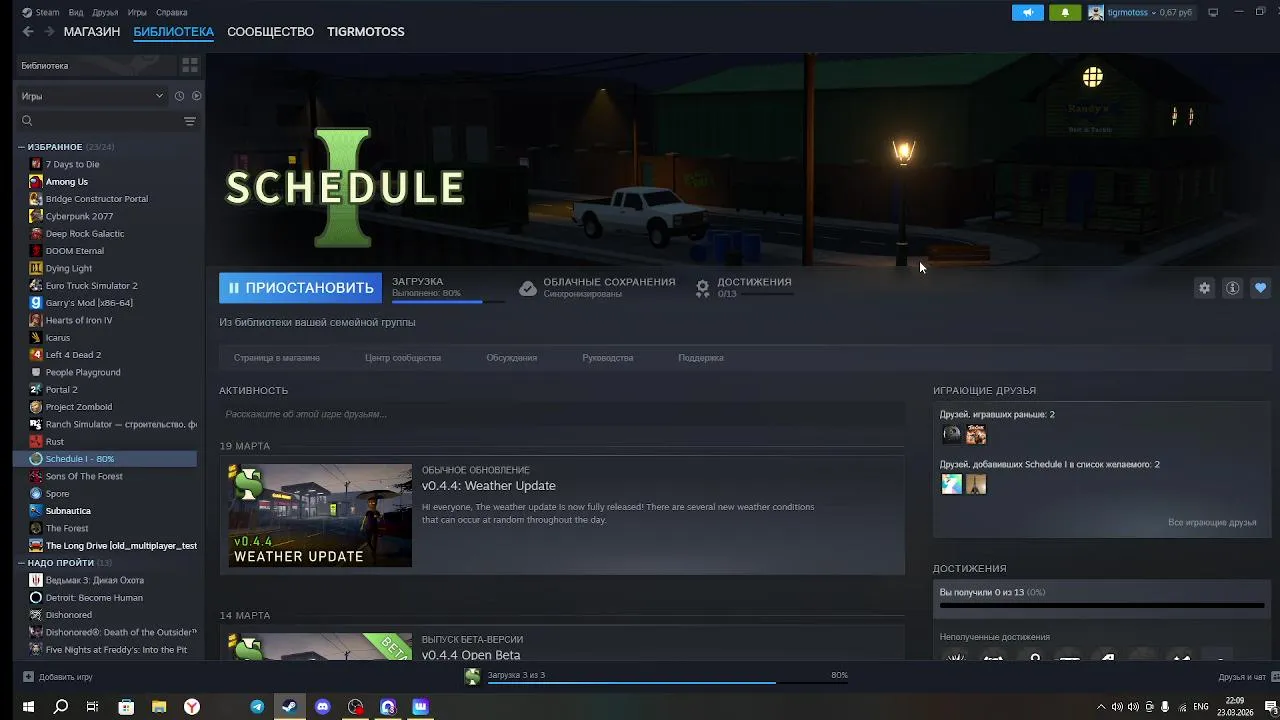Screen dimensions: 1280x720
Task: Show only ready-to-play games icon
Action: click(x=196, y=96)
